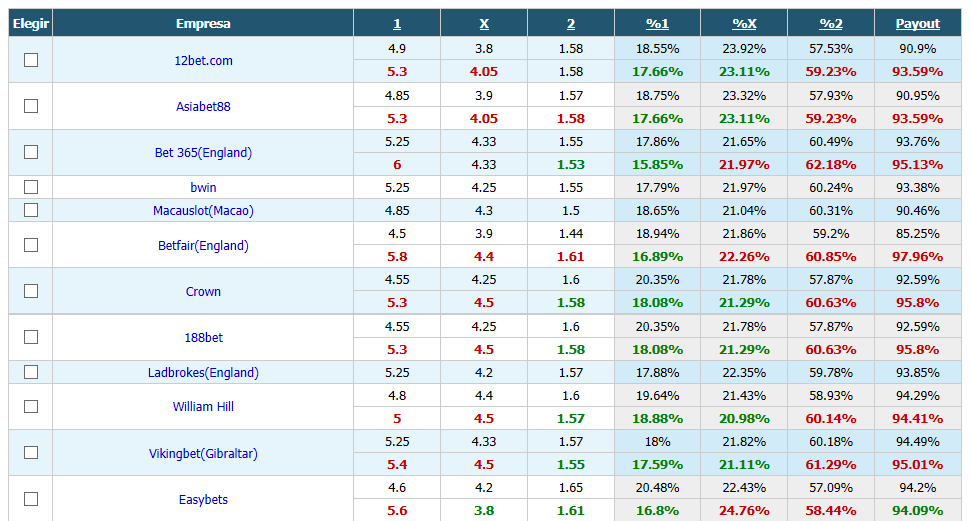Open the Easybets company link

[x=203, y=499]
